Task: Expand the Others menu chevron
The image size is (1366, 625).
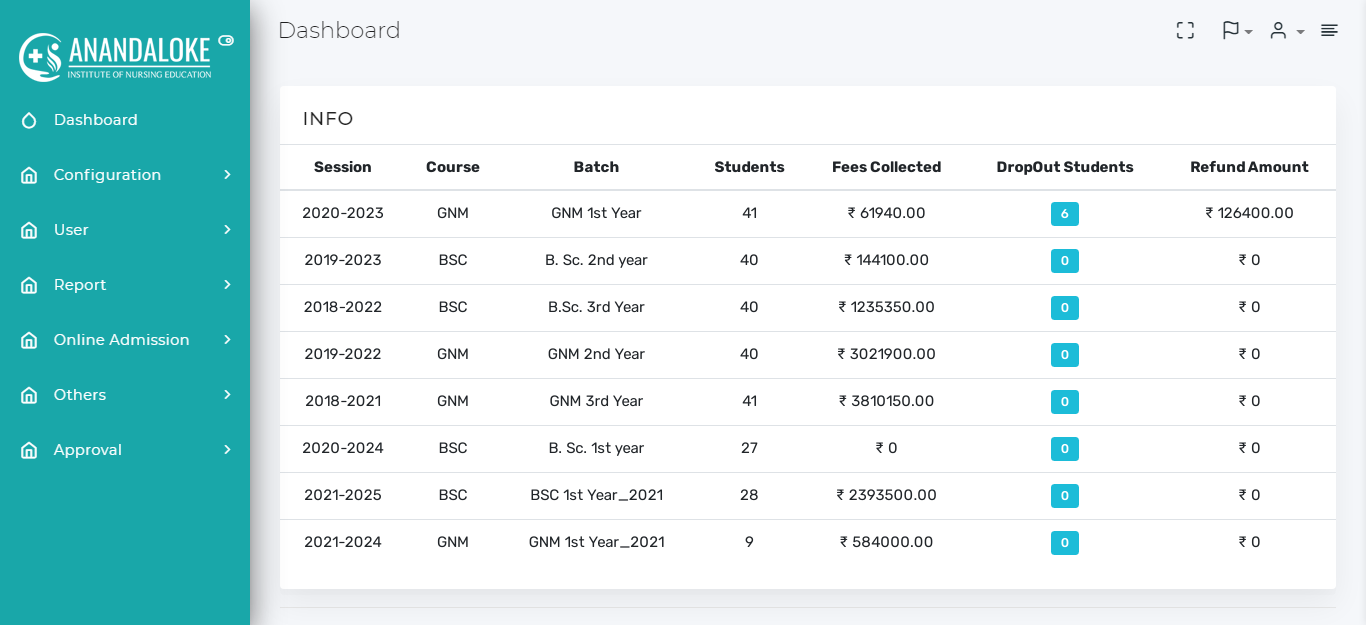Action: [x=227, y=395]
